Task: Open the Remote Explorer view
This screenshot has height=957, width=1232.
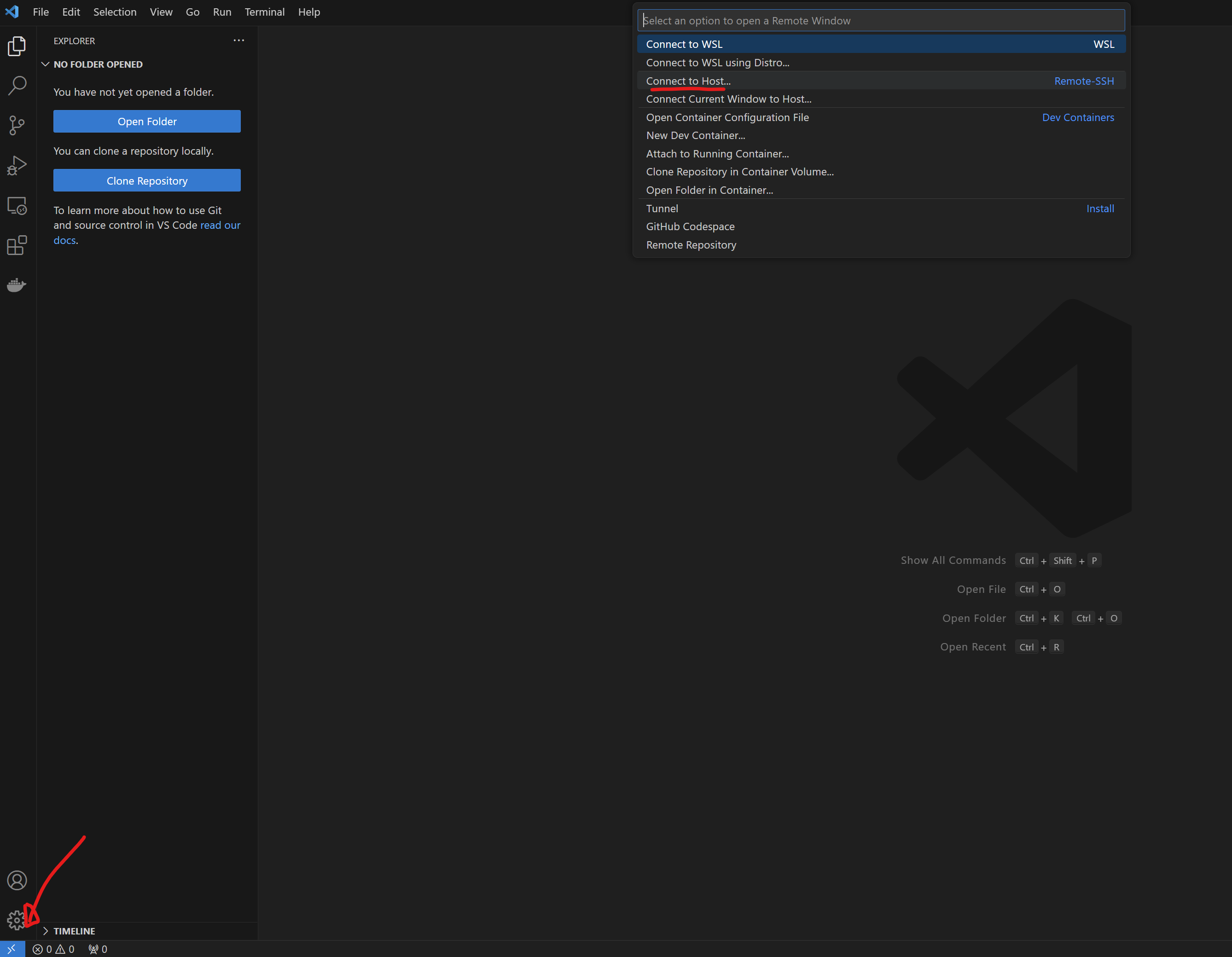Action: pos(17,206)
